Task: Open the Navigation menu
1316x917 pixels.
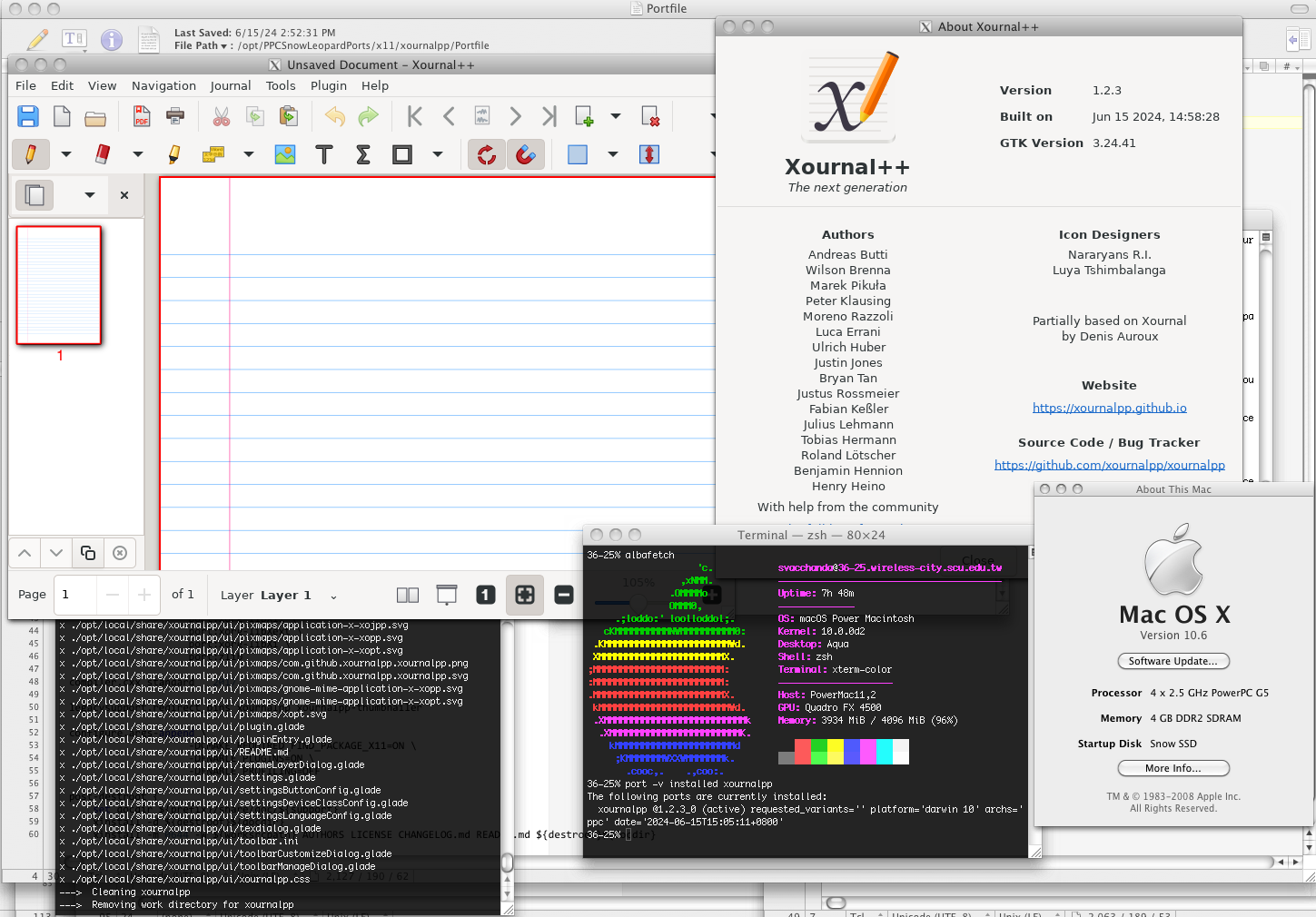Action: click(x=163, y=85)
